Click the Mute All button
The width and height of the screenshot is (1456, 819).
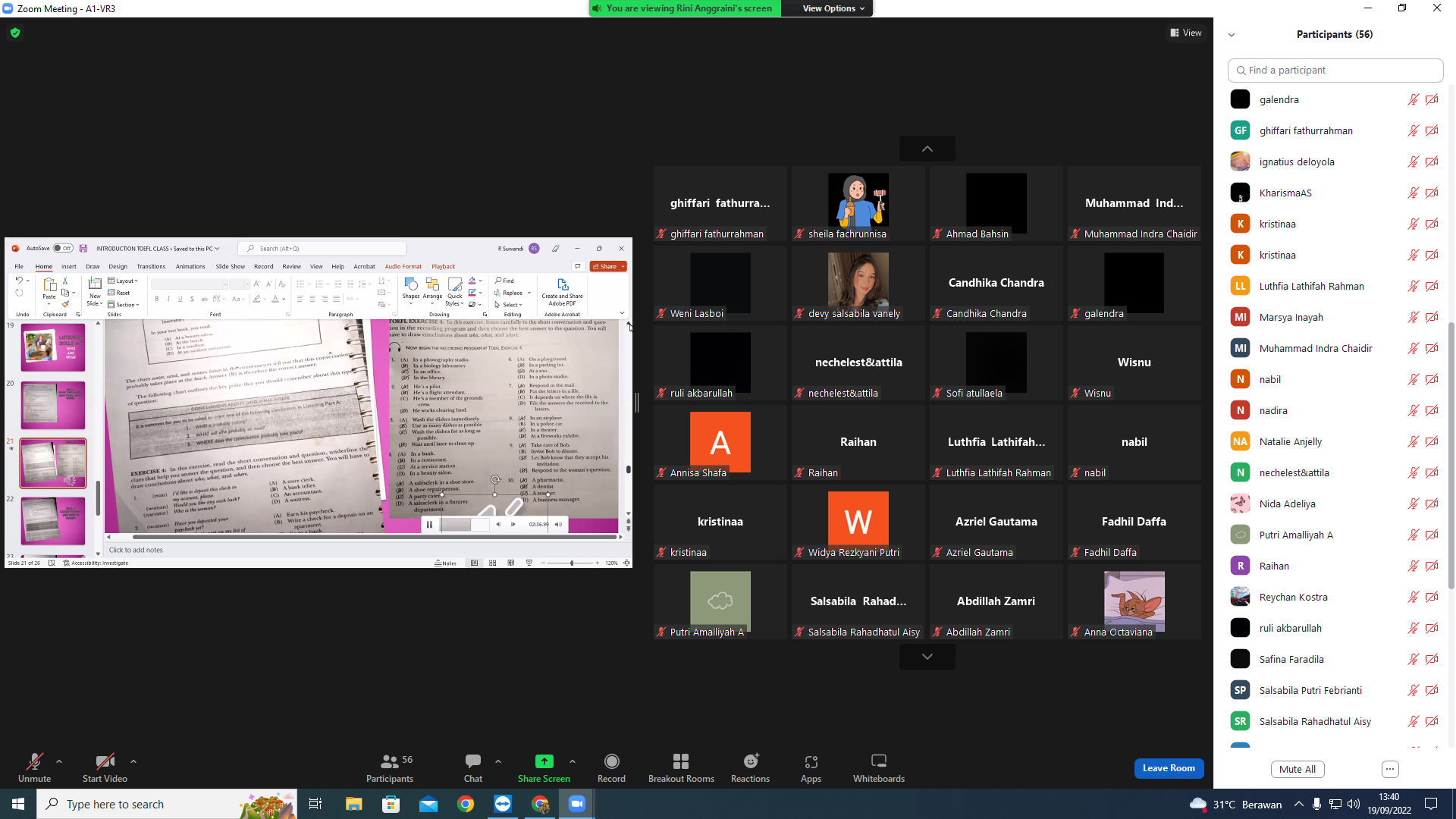point(1298,769)
